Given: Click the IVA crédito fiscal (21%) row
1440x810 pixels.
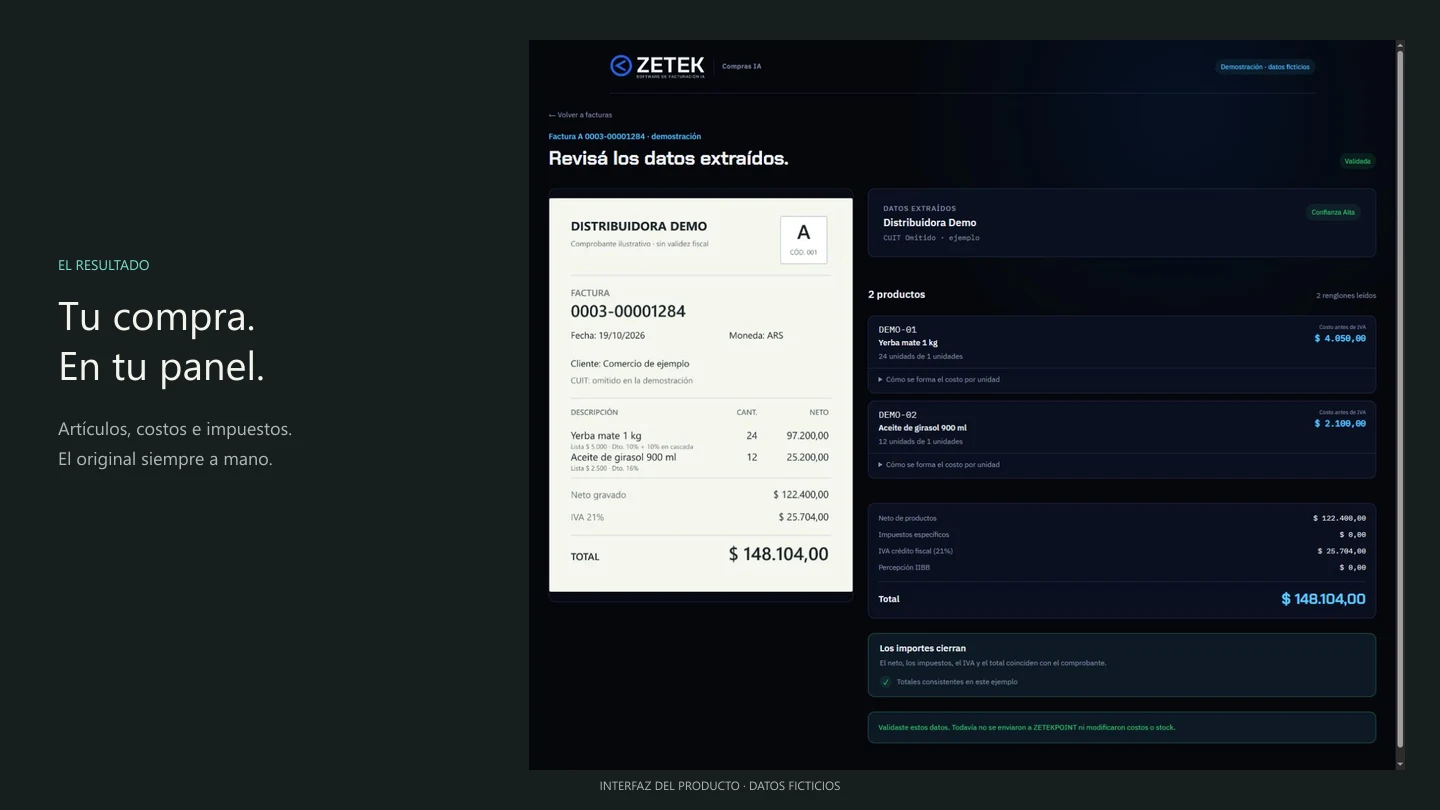Looking at the screenshot, I should tap(1122, 551).
